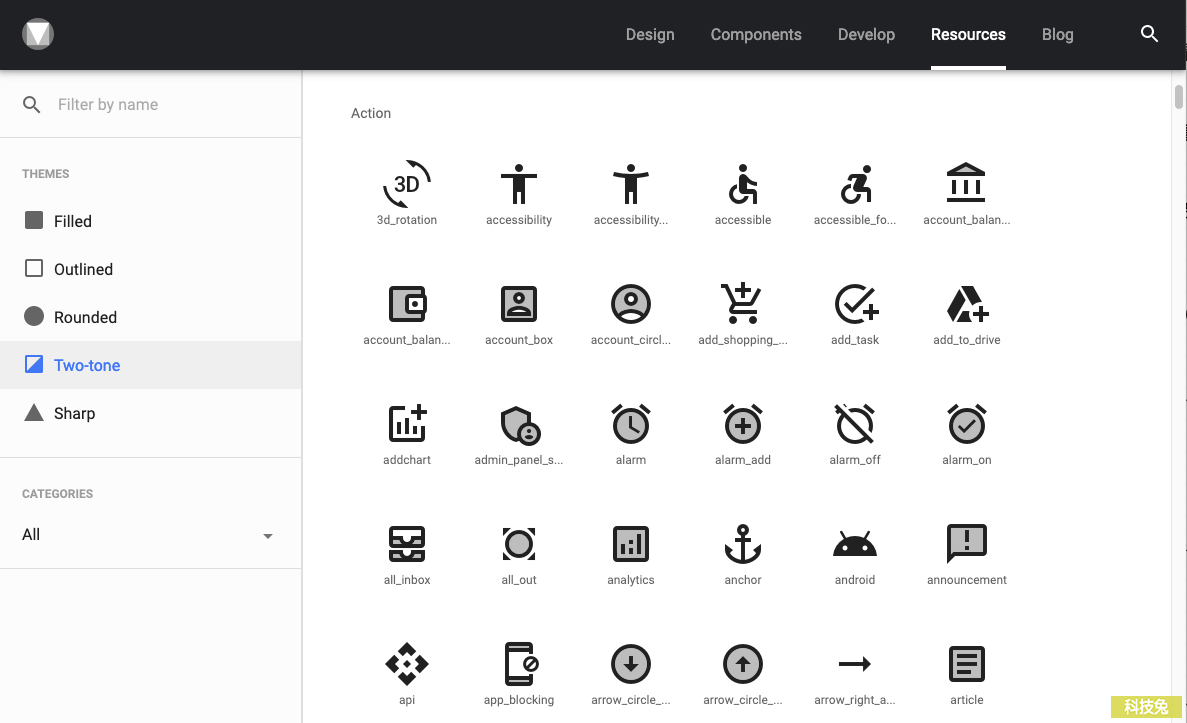Image resolution: width=1187 pixels, height=723 pixels.
Task: Select the announcement icon
Action: tap(966, 544)
